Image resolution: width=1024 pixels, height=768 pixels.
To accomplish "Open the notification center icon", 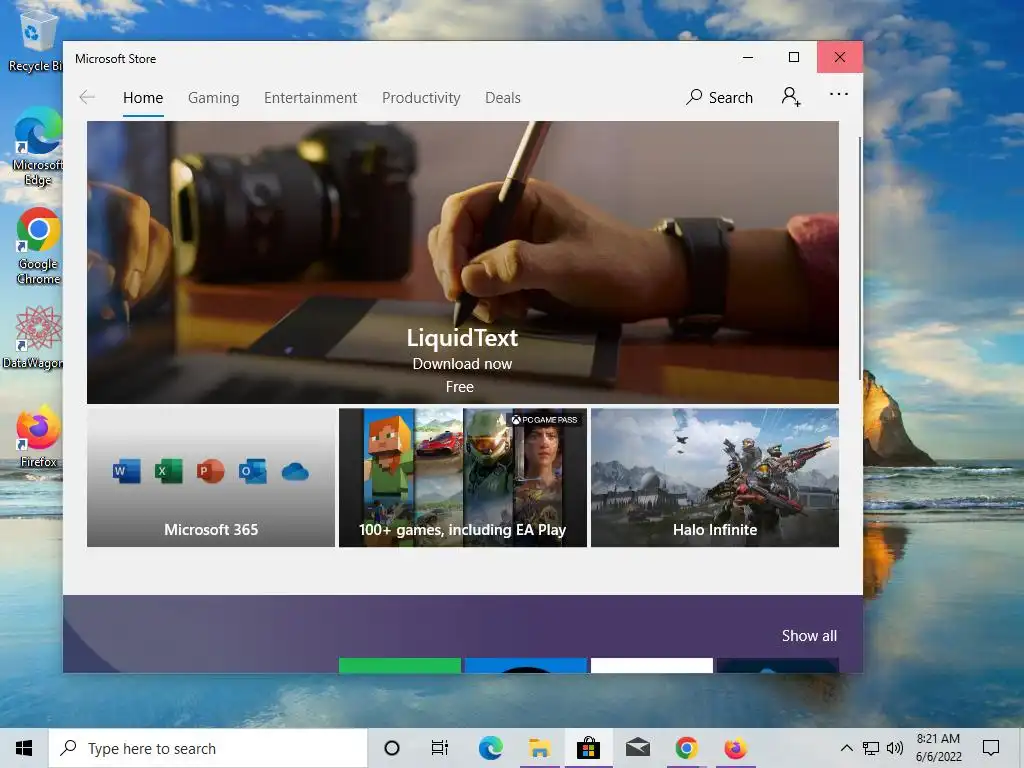I will coord(991,748).
